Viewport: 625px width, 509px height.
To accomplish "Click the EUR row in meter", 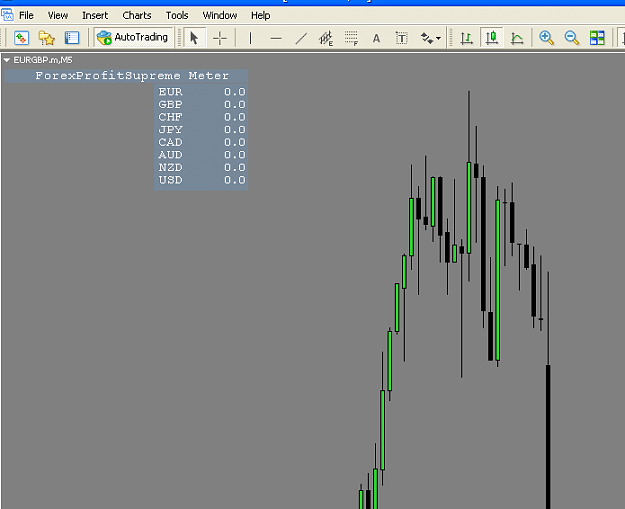I will pyautogui.click(x=201, y=92).
